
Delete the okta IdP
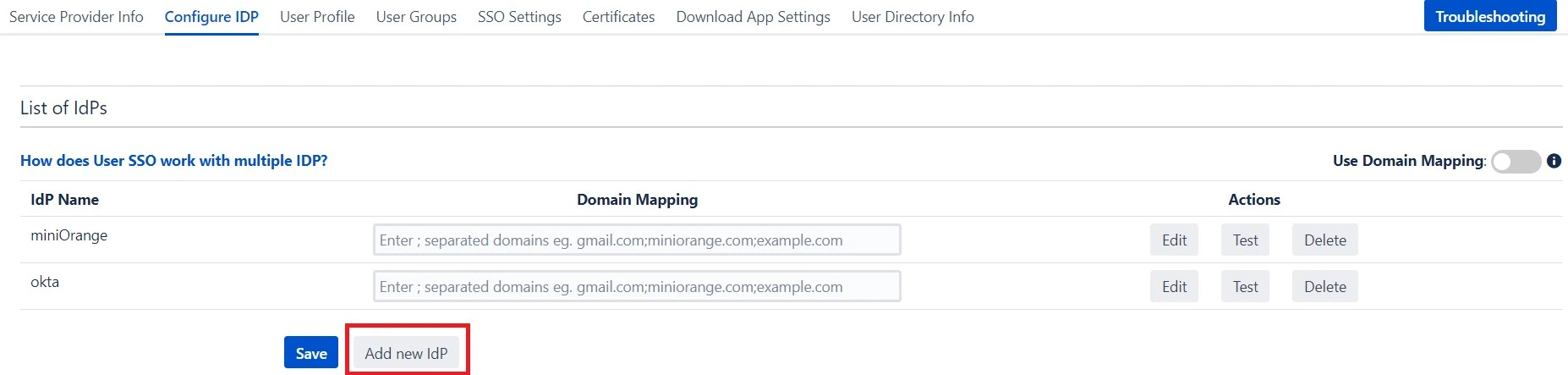[1324, 286]
